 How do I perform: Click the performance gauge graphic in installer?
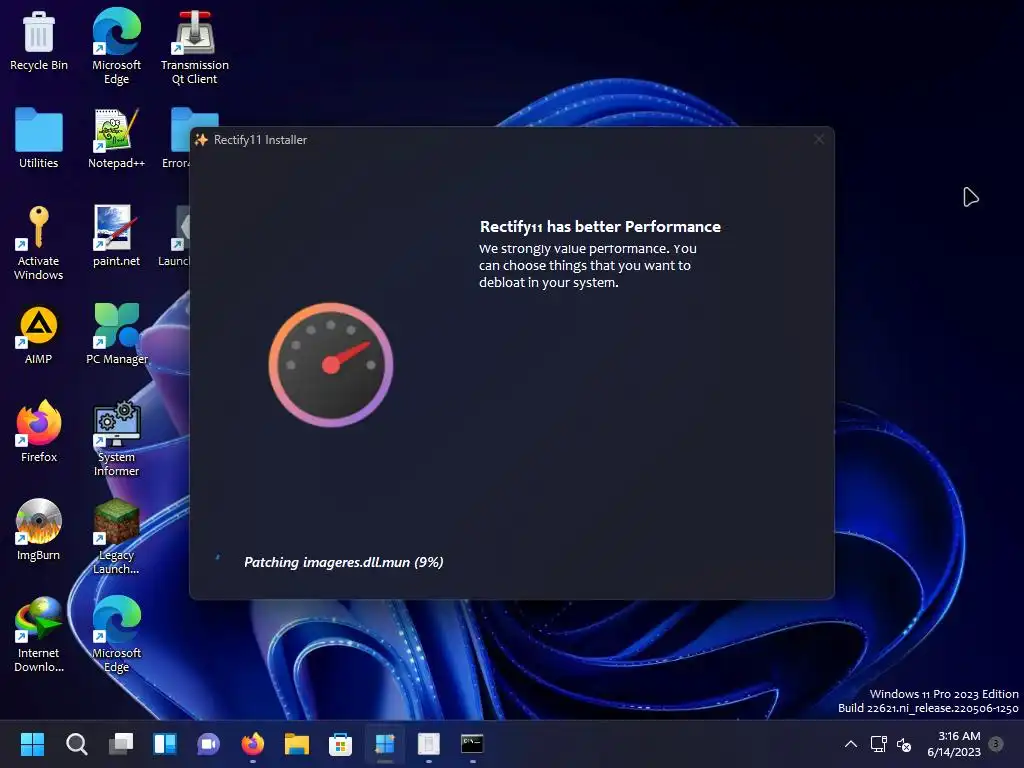(x=331, y=364)
